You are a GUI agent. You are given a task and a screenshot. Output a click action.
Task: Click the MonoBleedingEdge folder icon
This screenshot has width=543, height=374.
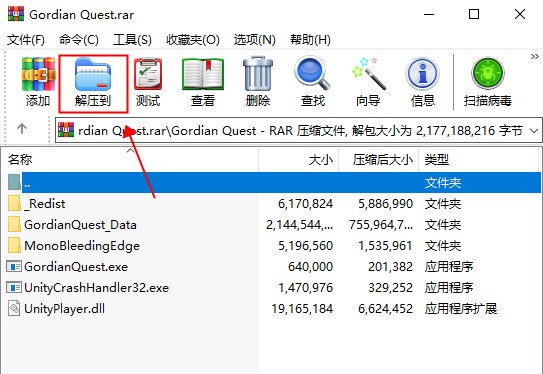(15, 245)
